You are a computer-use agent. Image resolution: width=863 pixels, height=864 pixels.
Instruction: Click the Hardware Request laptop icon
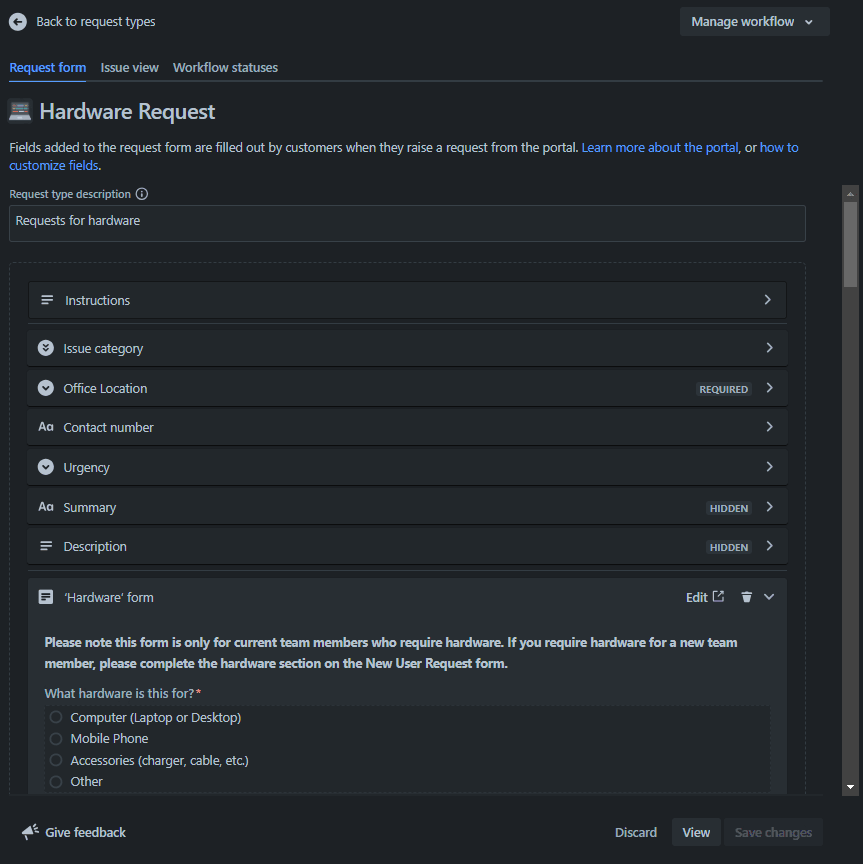pos(20,111)
